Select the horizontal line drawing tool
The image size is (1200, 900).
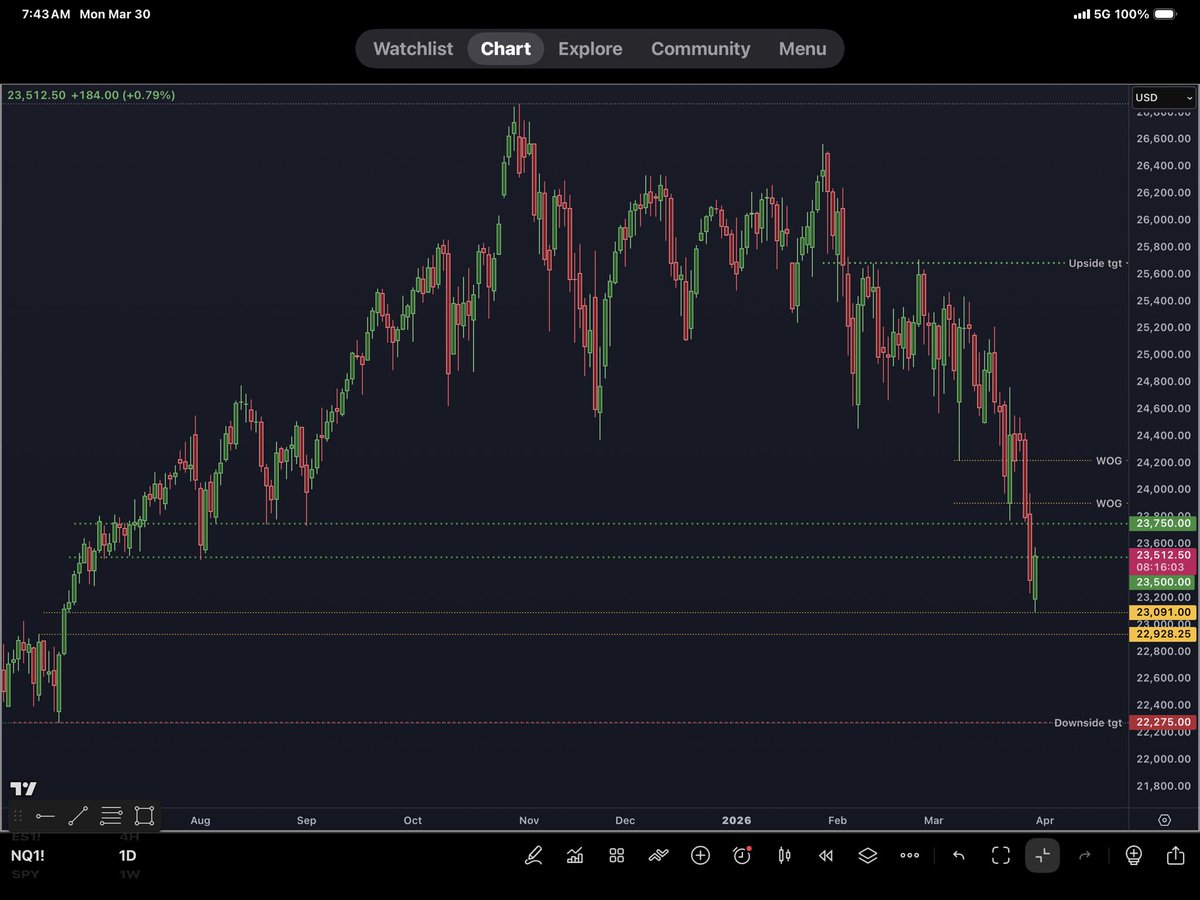(45, 816)
